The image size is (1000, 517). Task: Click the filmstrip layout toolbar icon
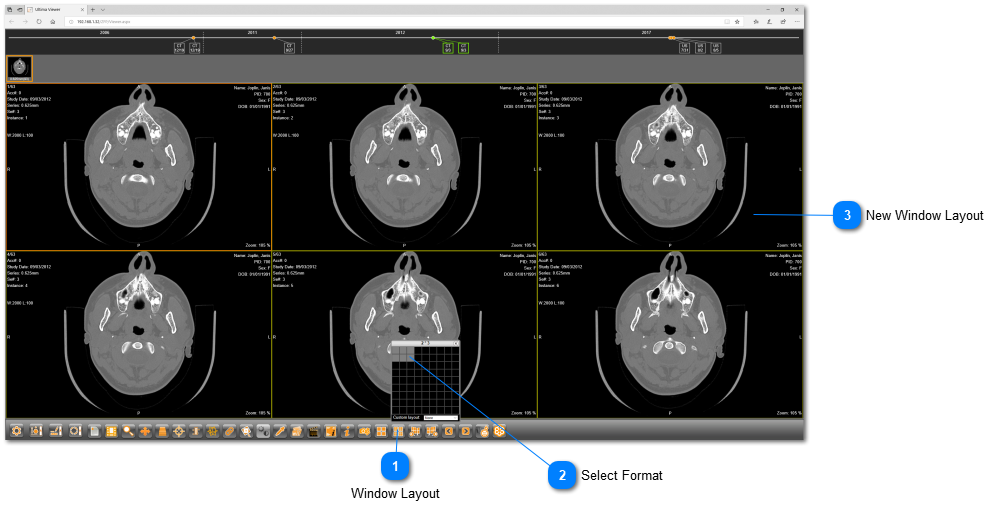[112, 431]
